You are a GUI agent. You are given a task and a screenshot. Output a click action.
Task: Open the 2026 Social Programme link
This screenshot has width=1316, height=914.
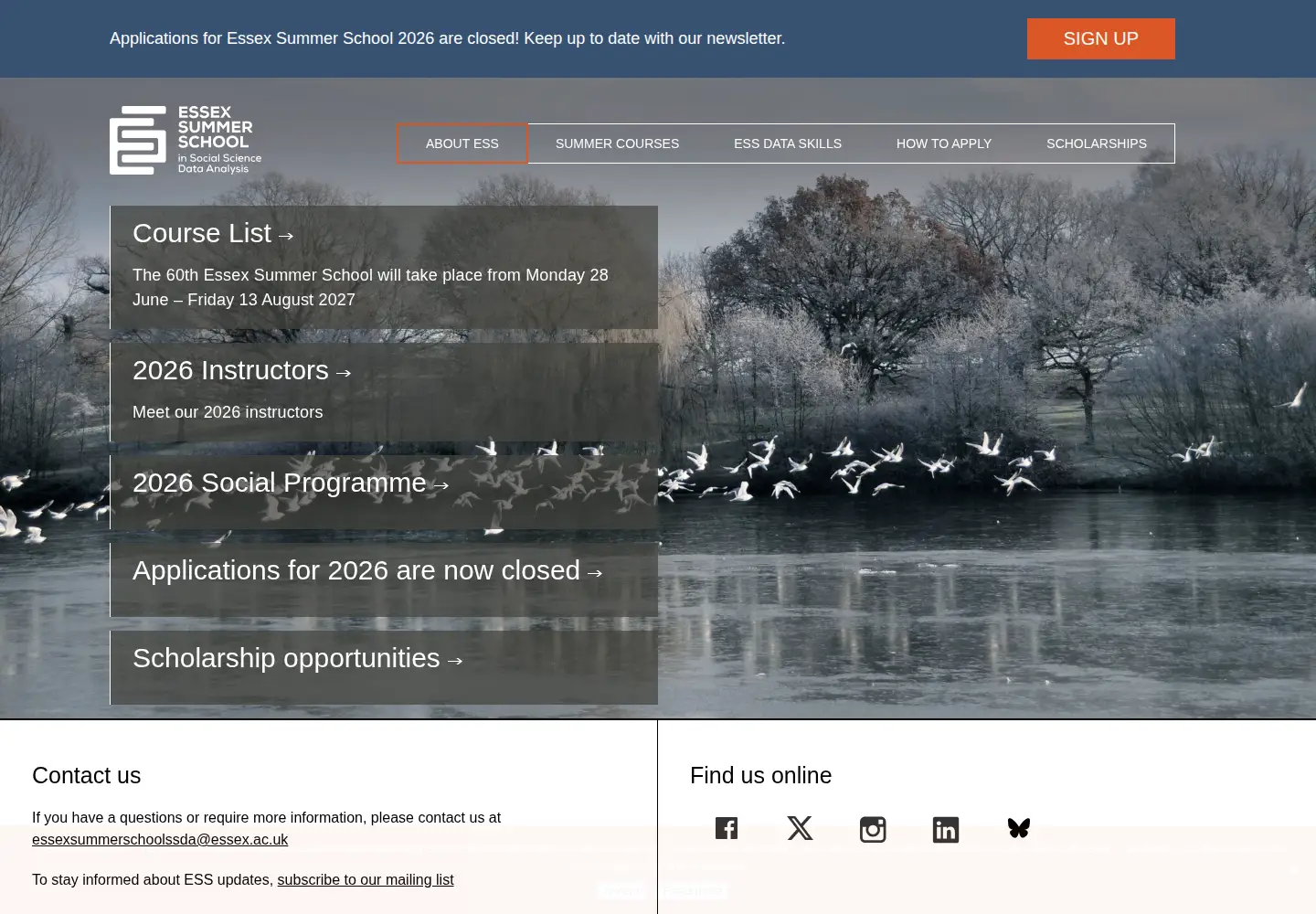coord(291,483)
